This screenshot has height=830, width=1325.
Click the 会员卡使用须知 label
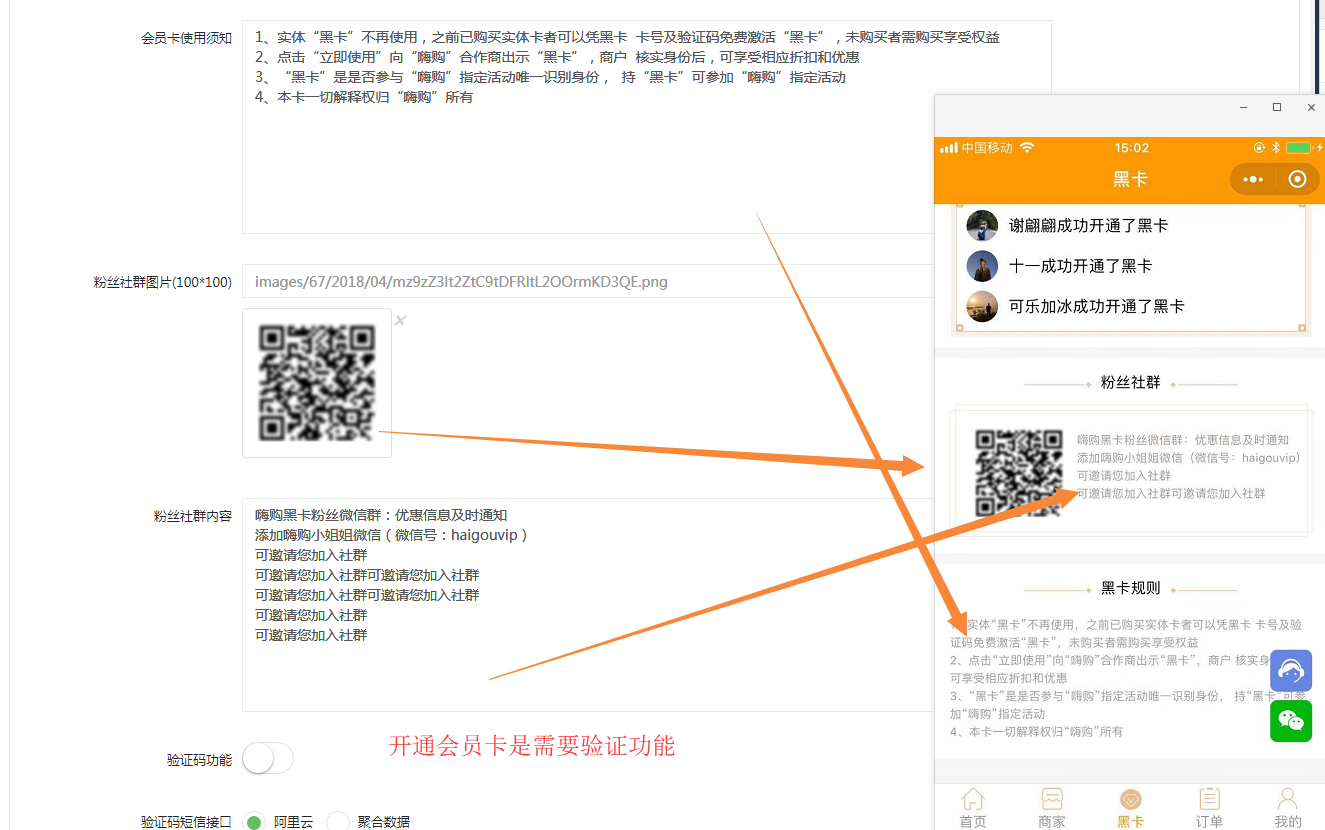pos(186,38)
